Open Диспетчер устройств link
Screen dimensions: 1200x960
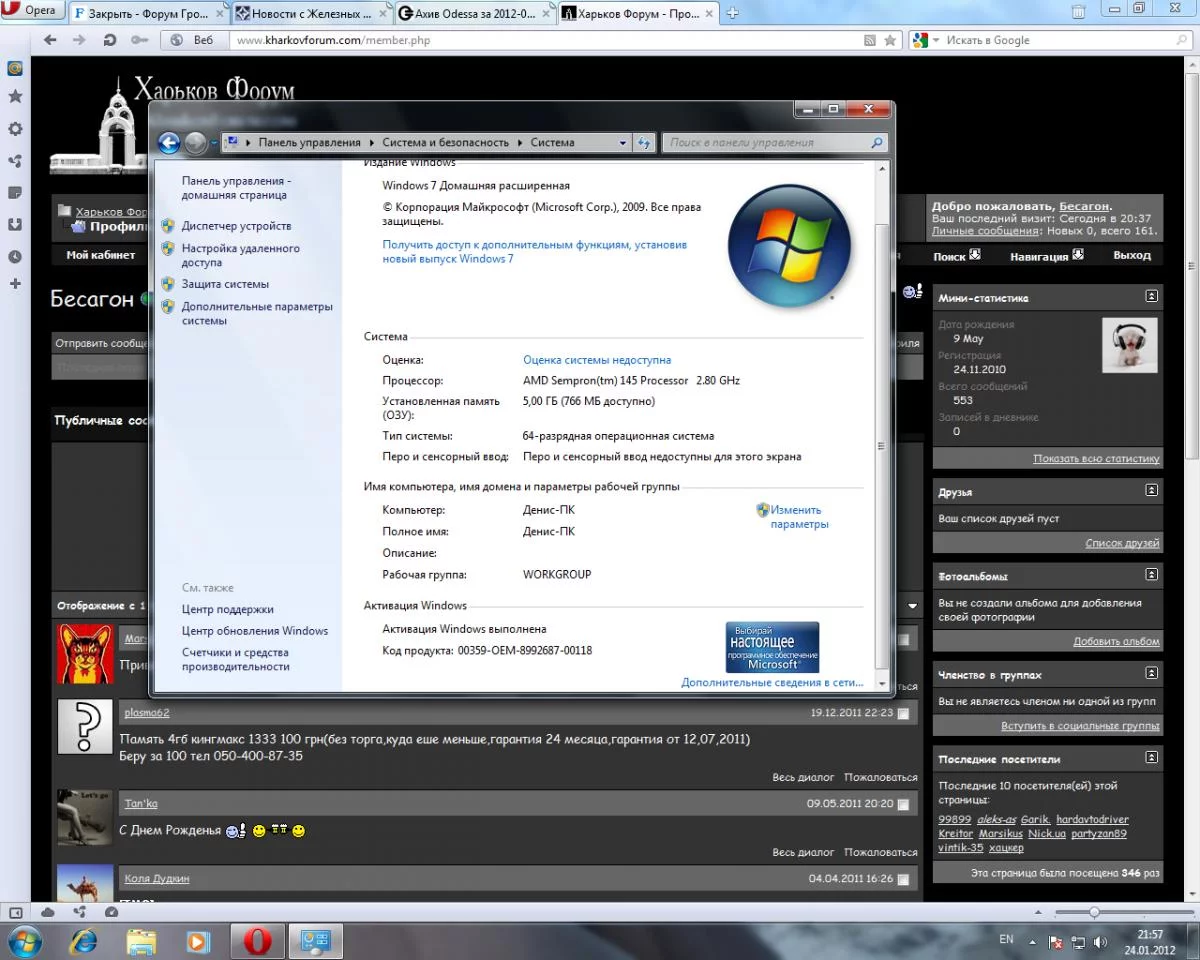[236, 226]
